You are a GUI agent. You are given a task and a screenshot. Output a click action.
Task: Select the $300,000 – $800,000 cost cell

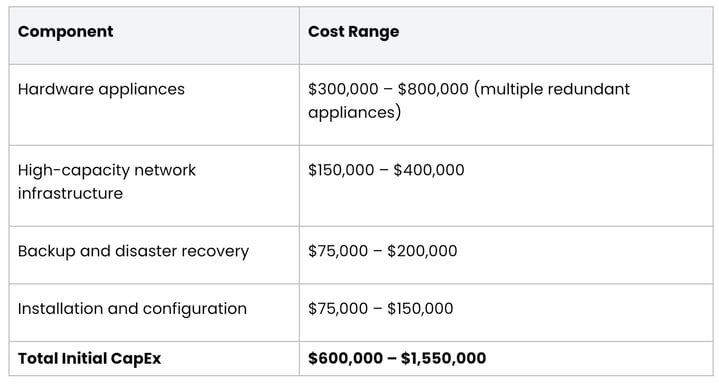(x=506, y=105)
